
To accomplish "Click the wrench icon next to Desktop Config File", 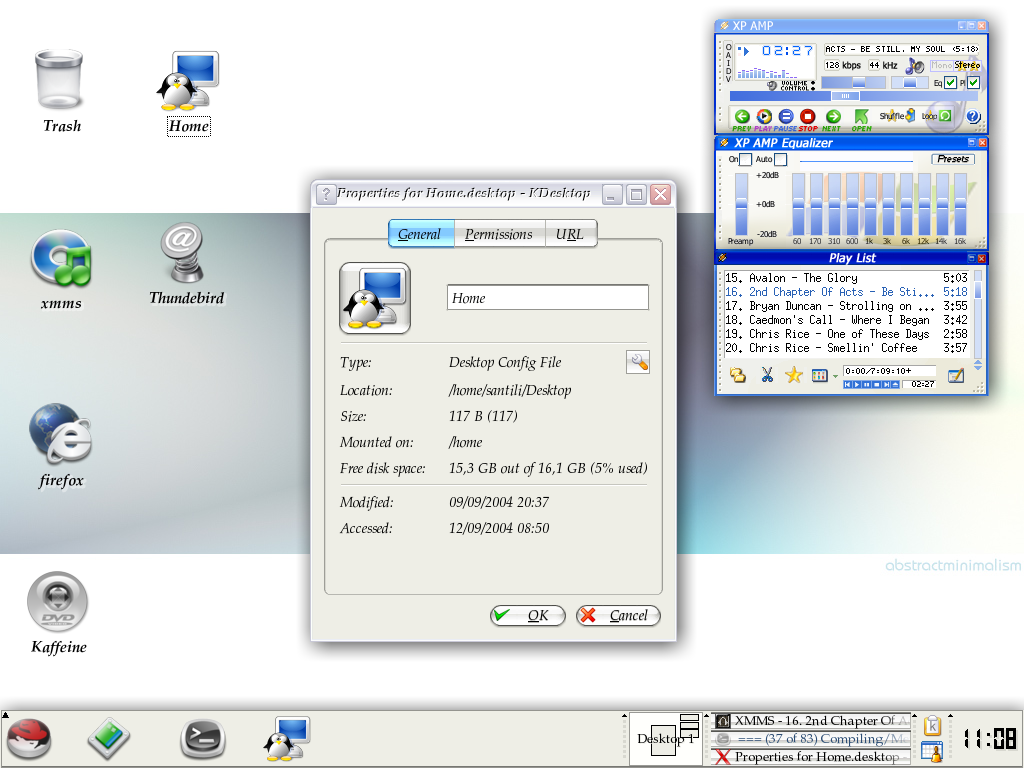I will [637, 362].
